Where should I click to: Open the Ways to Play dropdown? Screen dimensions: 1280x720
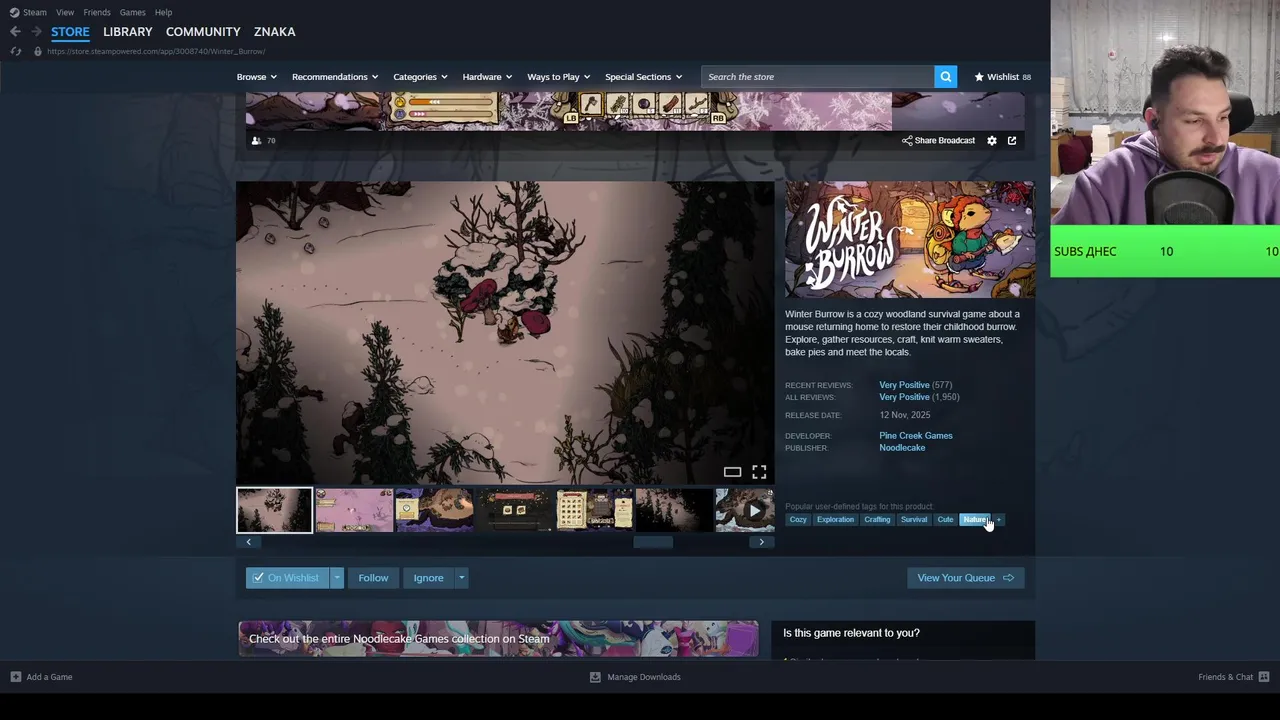559,77
